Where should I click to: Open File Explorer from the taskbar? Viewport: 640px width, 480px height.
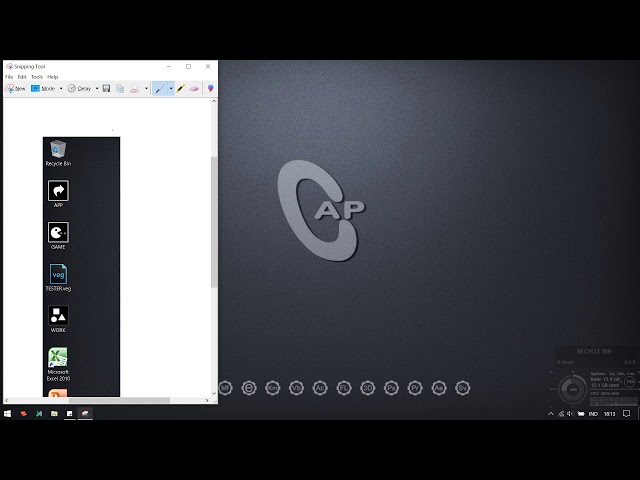pyautogui.click(x=54, y=413)
